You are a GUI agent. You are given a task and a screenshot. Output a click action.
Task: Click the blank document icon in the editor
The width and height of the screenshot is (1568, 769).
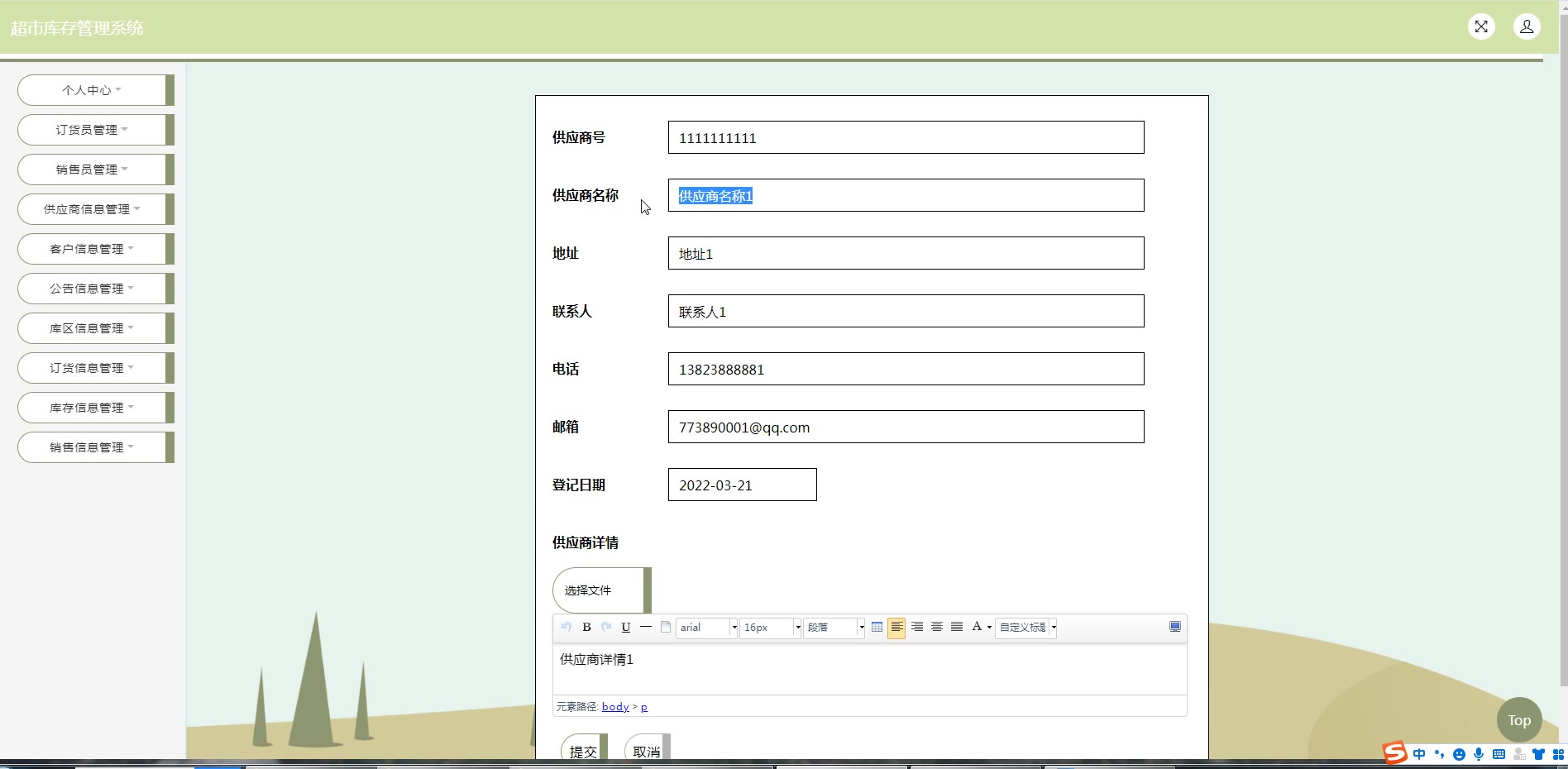(666, 627)
